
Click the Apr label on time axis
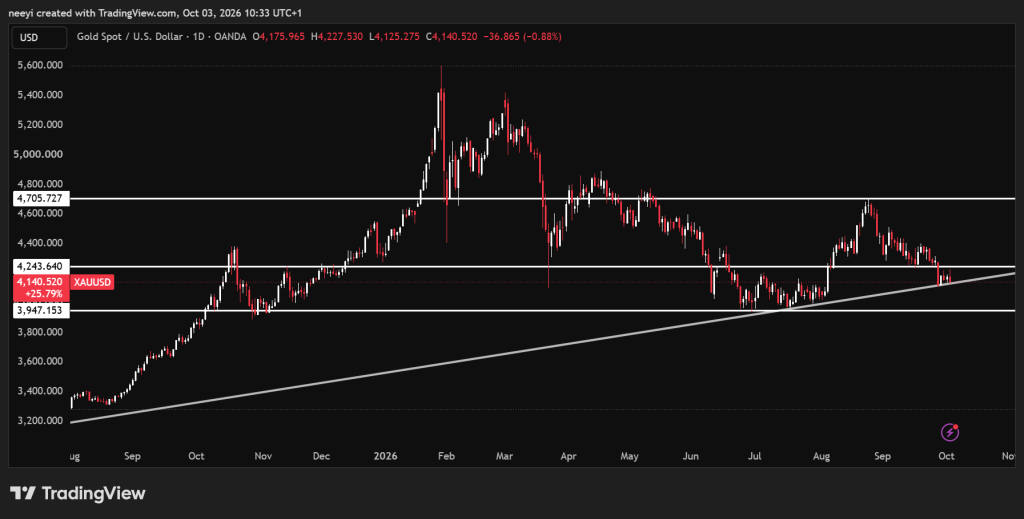[x=569, y=456]
